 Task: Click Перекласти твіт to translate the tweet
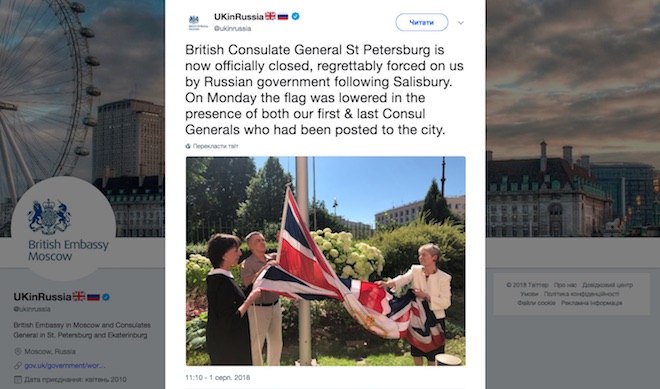tap(216, 146)
